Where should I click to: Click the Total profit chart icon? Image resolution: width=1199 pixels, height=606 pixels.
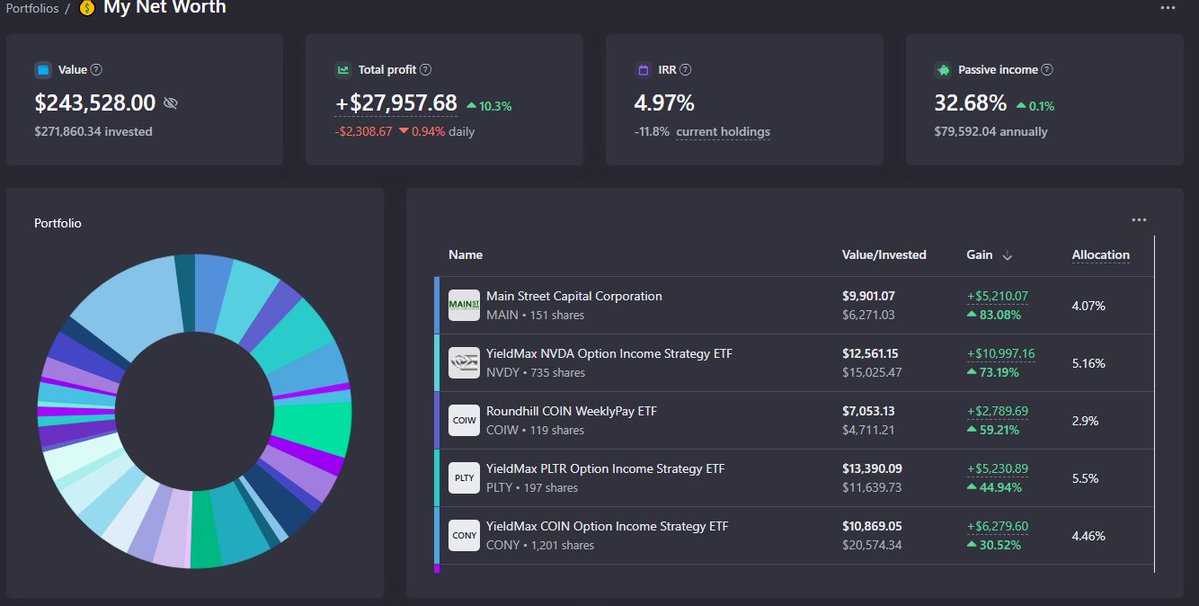coord(343,70)
